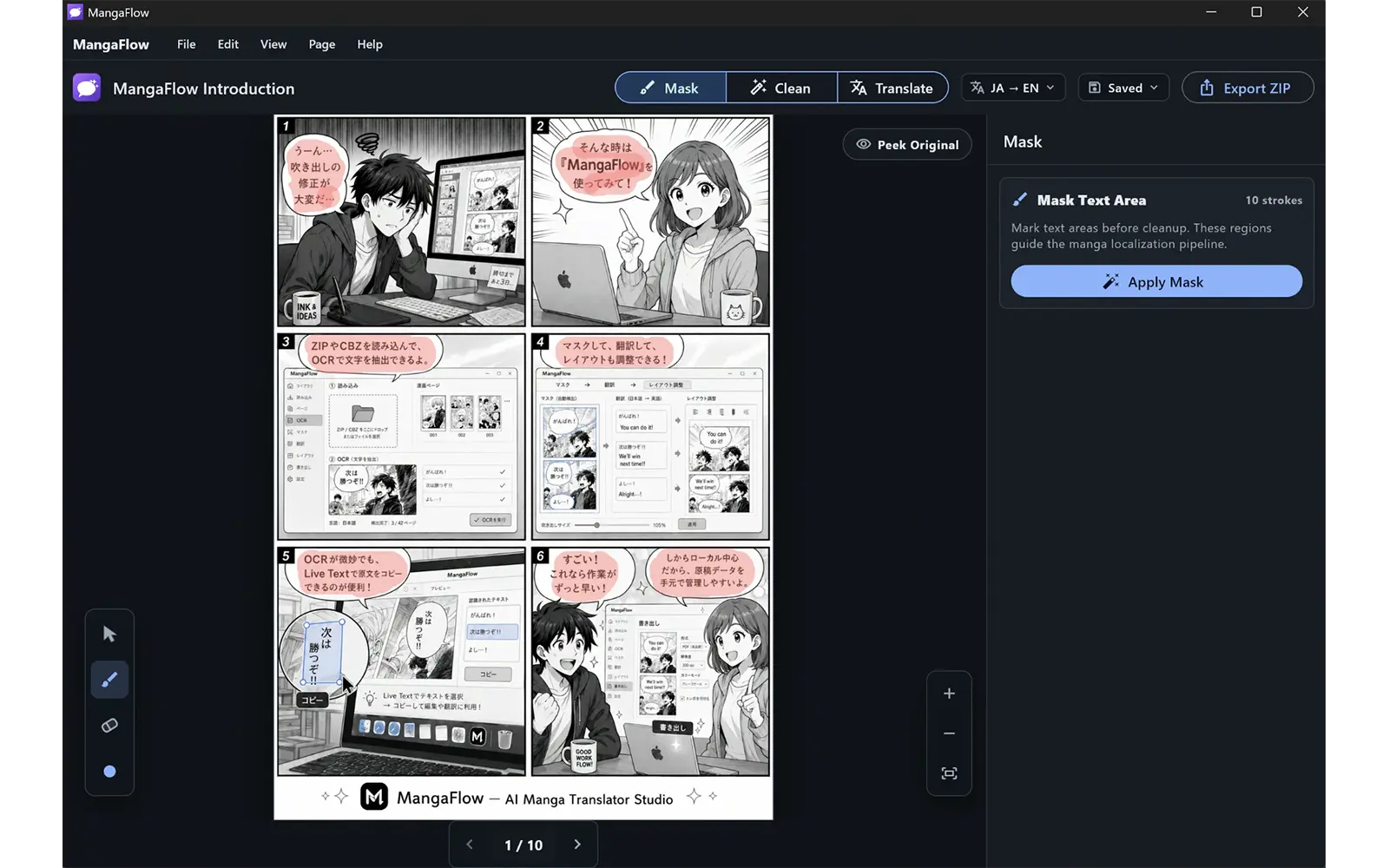Click the MangaFlow Introduction project title

click(x=204, y=89)
